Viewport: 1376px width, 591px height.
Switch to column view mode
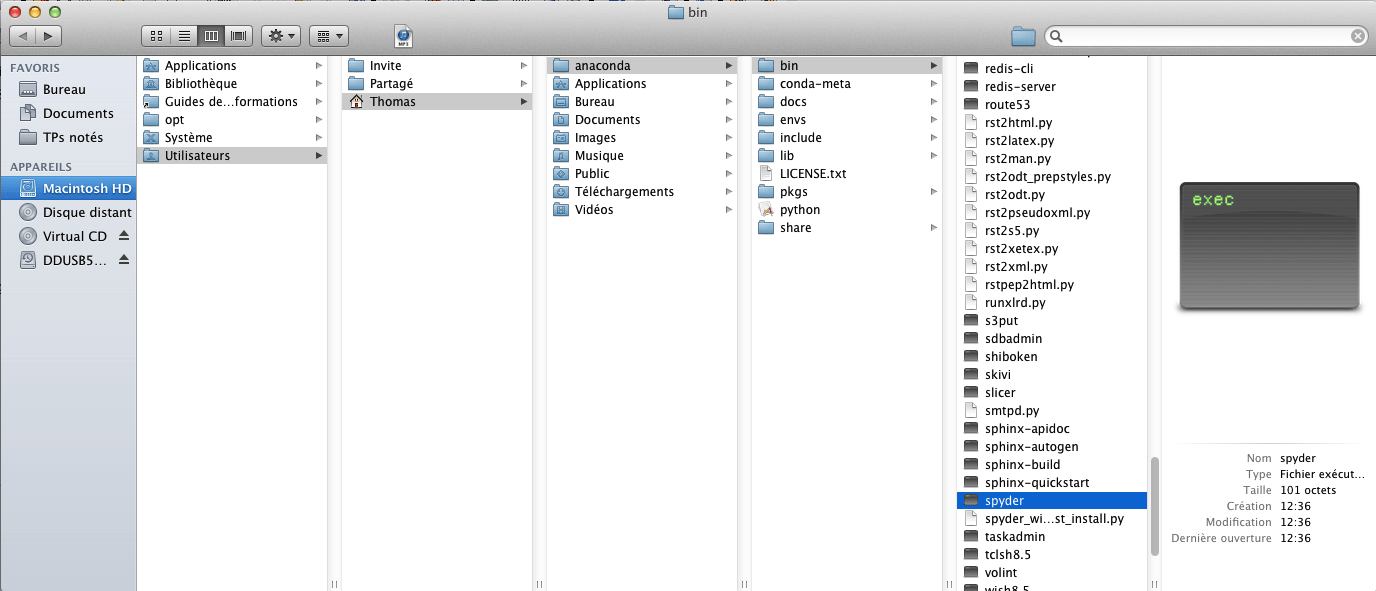211,36
